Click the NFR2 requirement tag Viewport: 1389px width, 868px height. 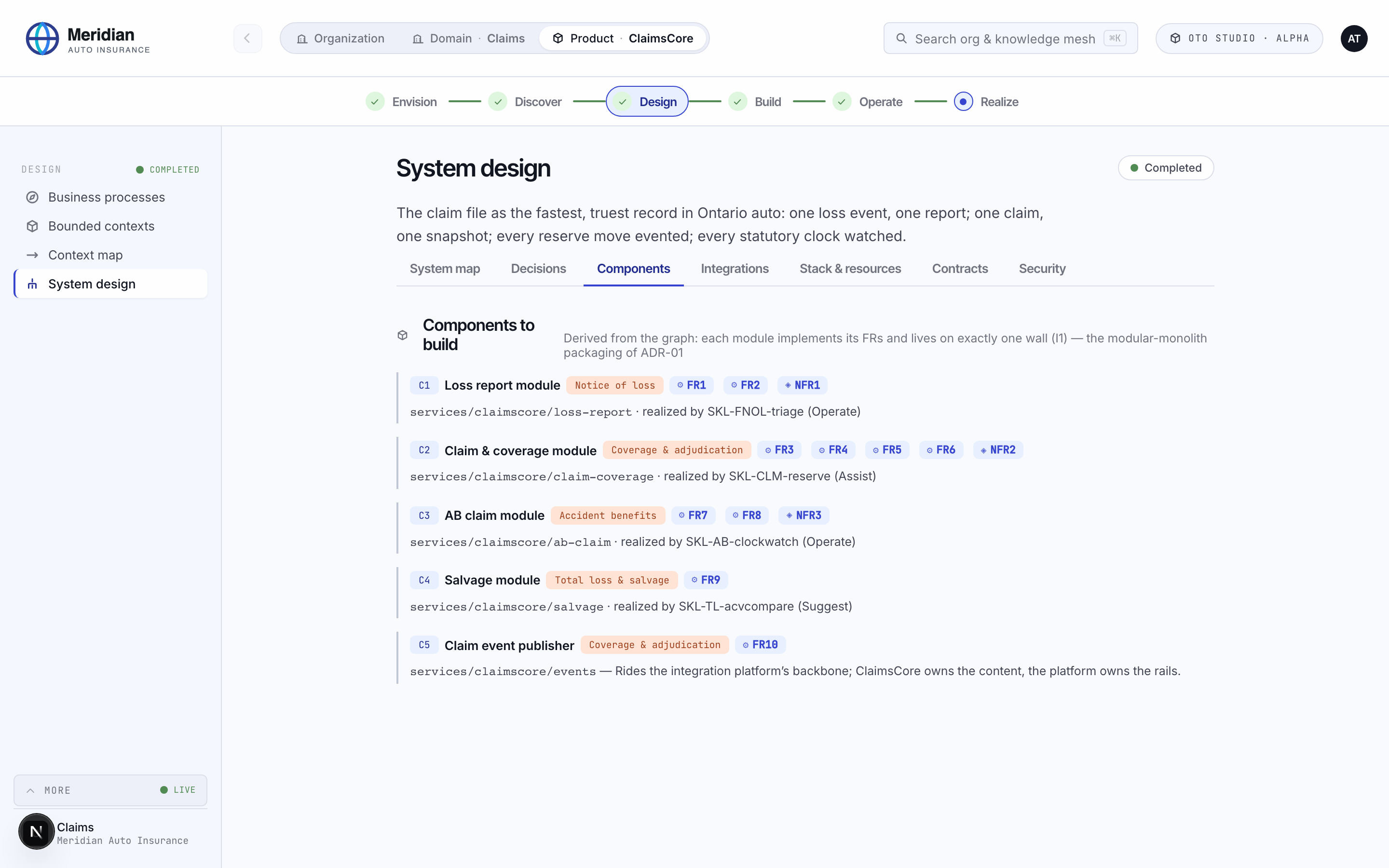[998, 450]
